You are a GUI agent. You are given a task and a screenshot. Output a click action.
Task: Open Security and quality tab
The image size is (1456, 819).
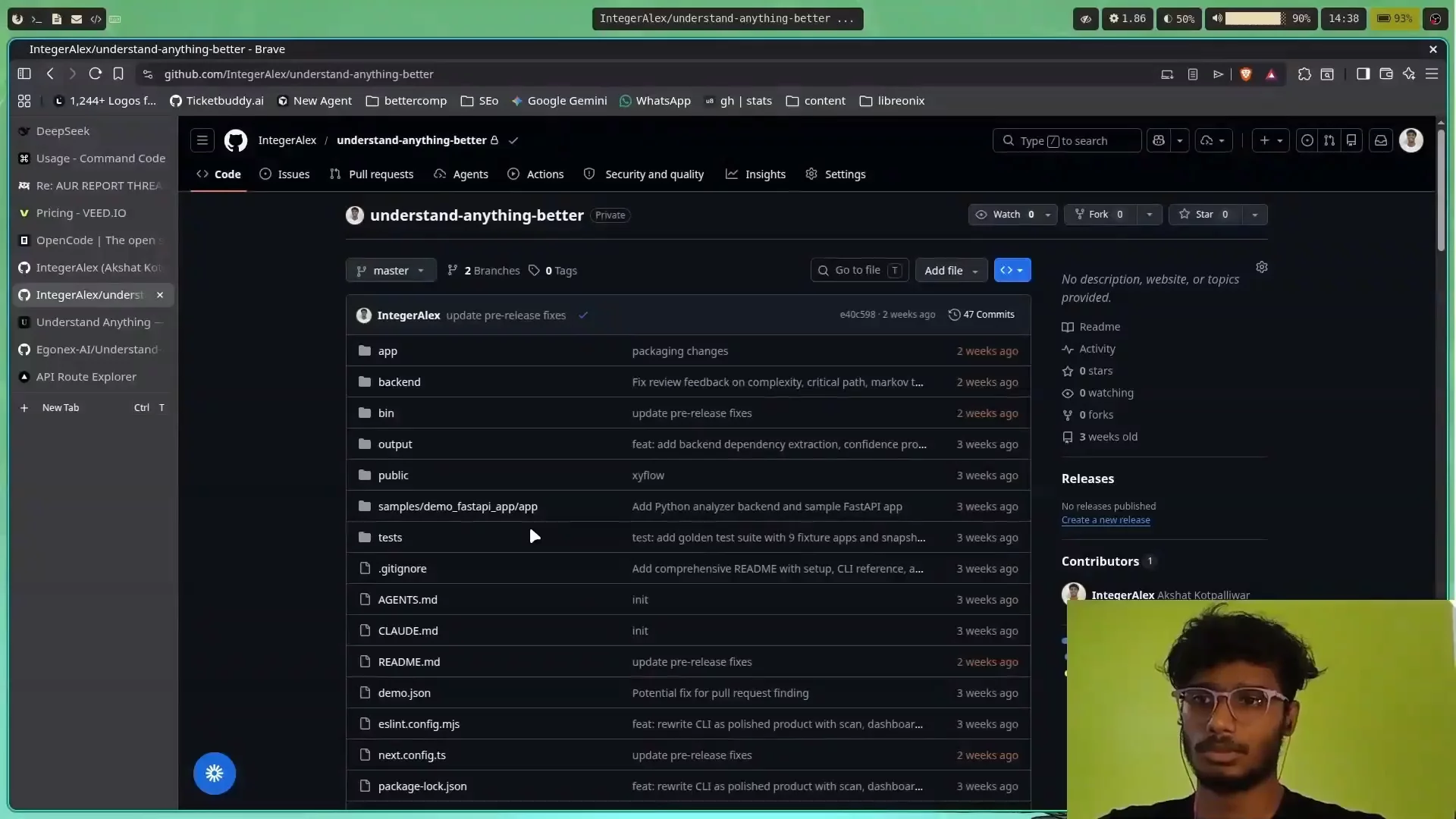[x=644, y=174]
